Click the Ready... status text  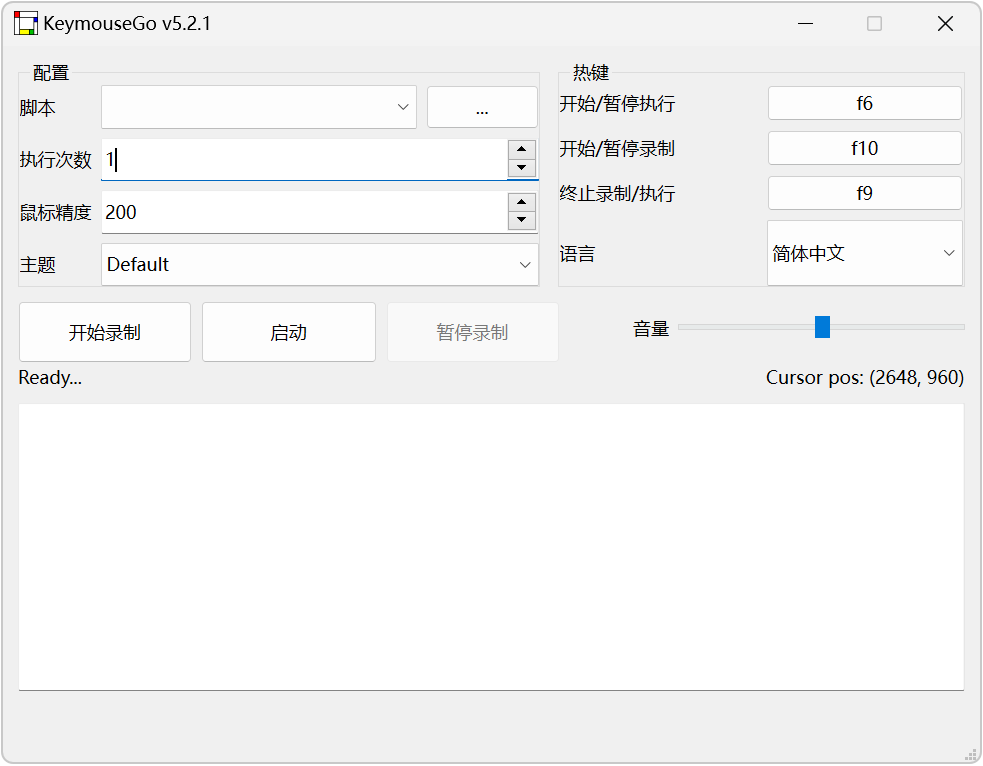(x=50, y=377)
